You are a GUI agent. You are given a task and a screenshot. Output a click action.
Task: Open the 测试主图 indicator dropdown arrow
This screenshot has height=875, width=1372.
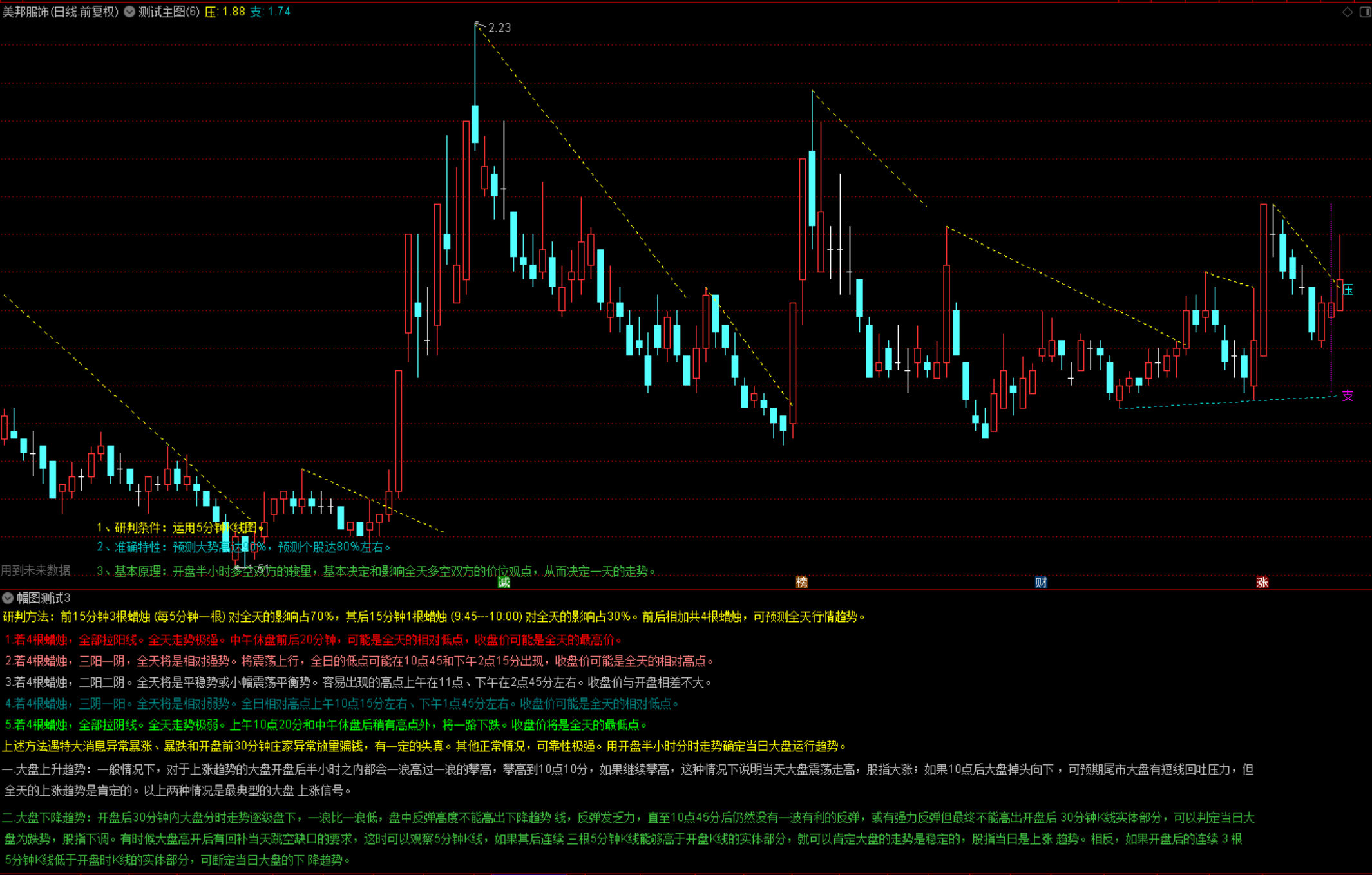[129, 12]
